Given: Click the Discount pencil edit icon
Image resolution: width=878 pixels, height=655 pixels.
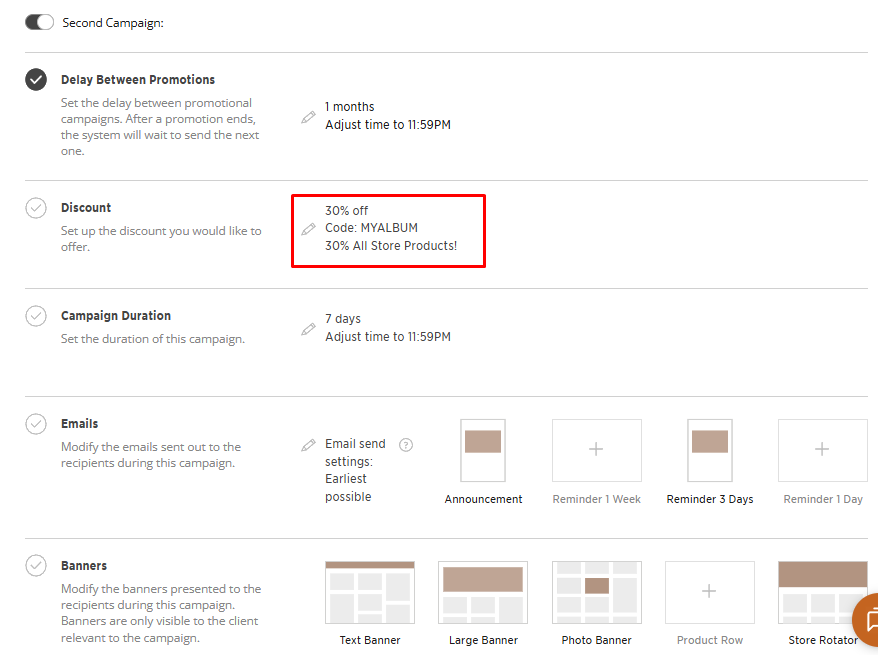Looking at the screenshot, I should click(x=308, y=229).
